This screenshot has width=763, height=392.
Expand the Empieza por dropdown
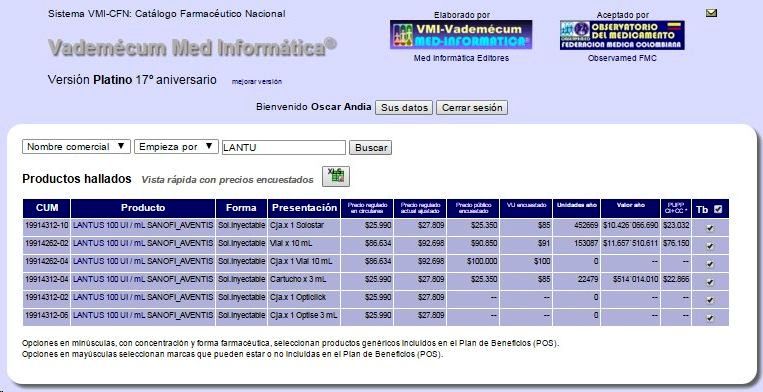tap(176, 146)
